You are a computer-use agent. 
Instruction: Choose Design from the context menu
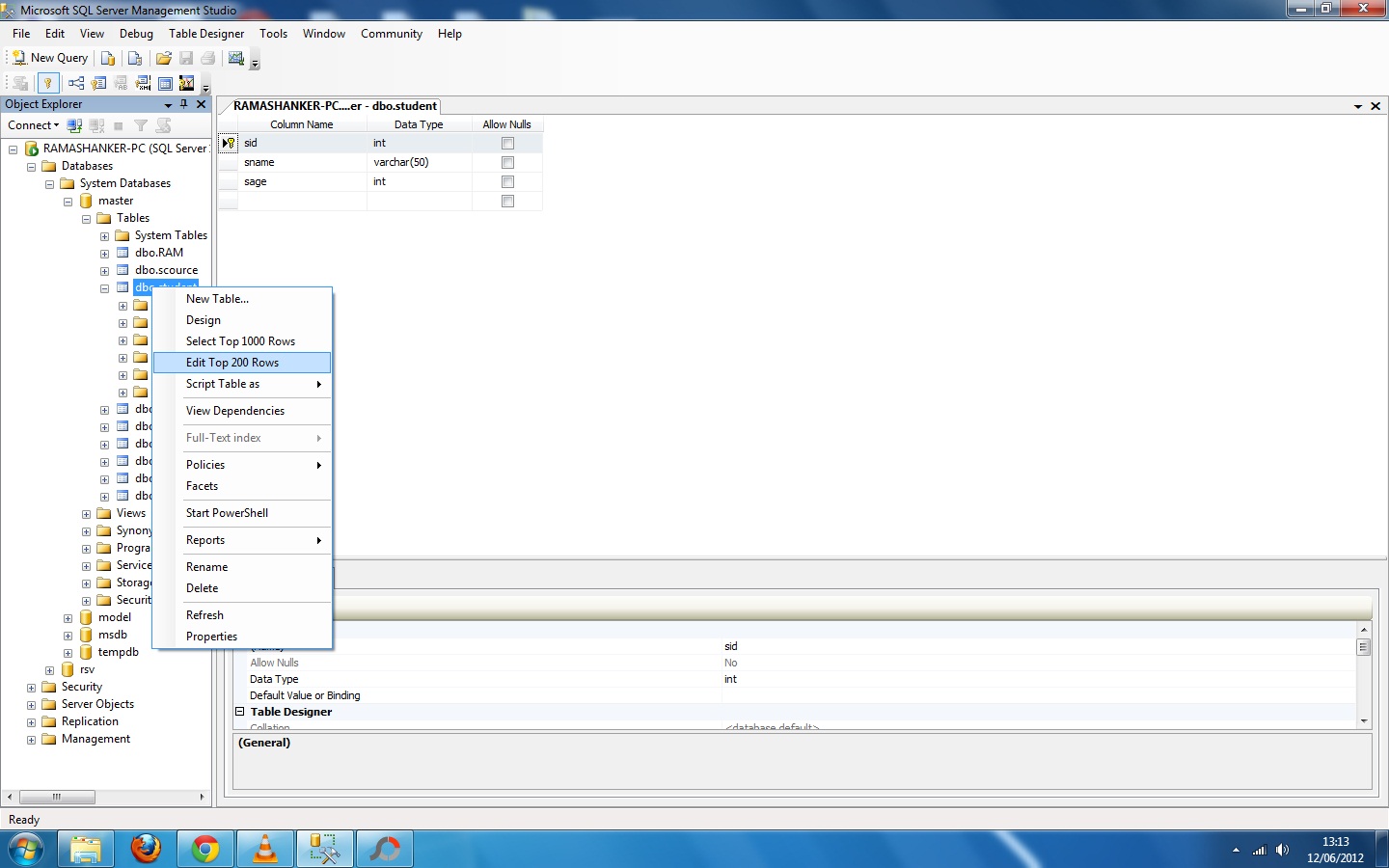(242, 320)
